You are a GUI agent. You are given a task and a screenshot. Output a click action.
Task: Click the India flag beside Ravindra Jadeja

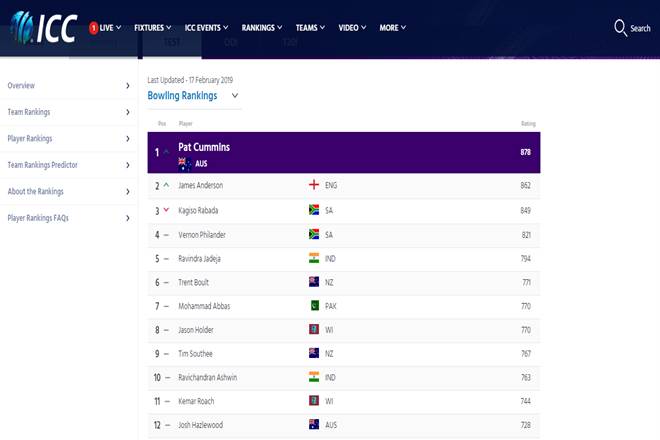[x=314, y=258]
